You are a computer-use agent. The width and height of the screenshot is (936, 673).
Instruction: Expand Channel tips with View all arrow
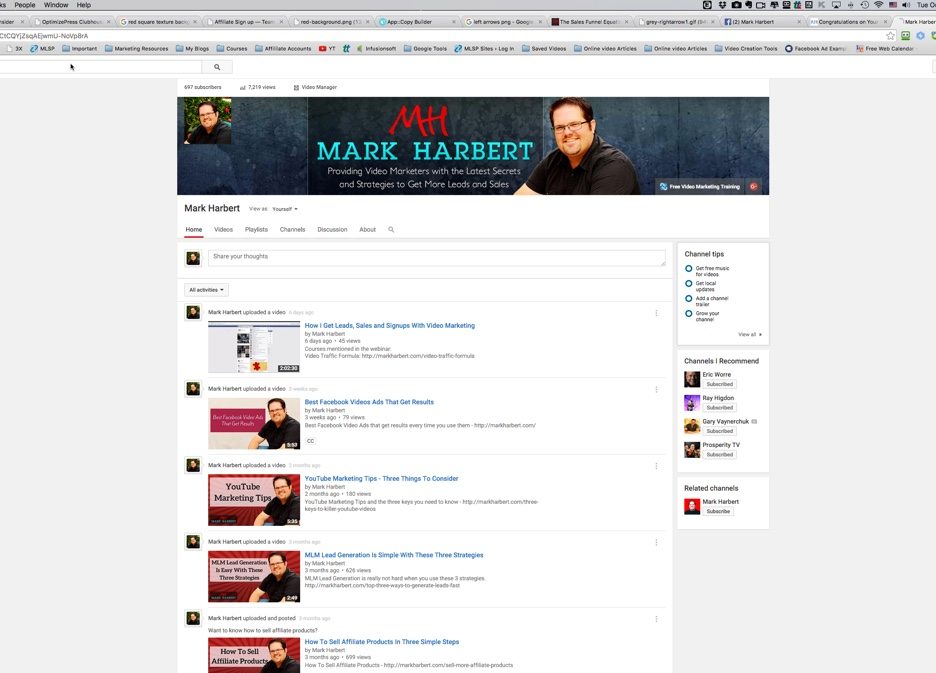750,334
